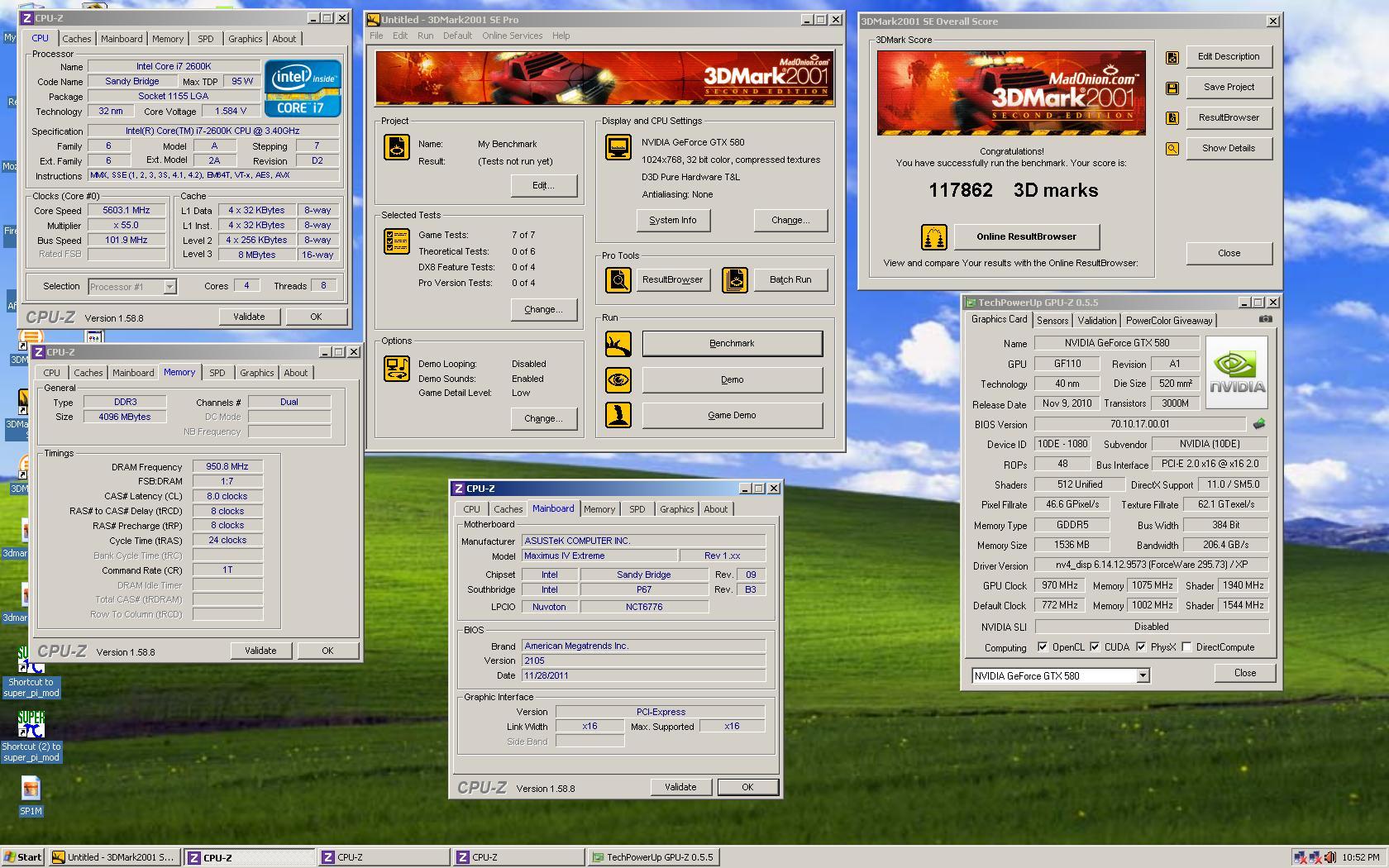1389x868 pixels.
Task: Open Shortcut to super_pi_mod desktop icon
Action: 31,672
